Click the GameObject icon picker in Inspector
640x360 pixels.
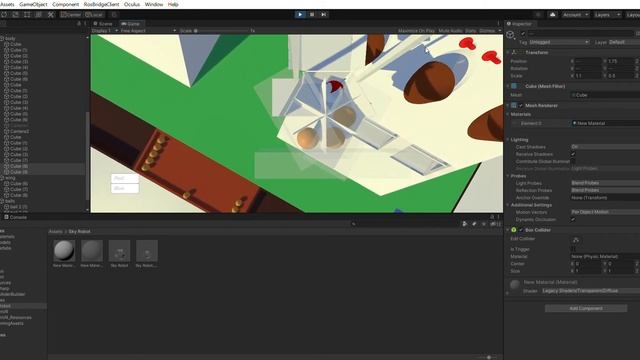coord(511,35)
